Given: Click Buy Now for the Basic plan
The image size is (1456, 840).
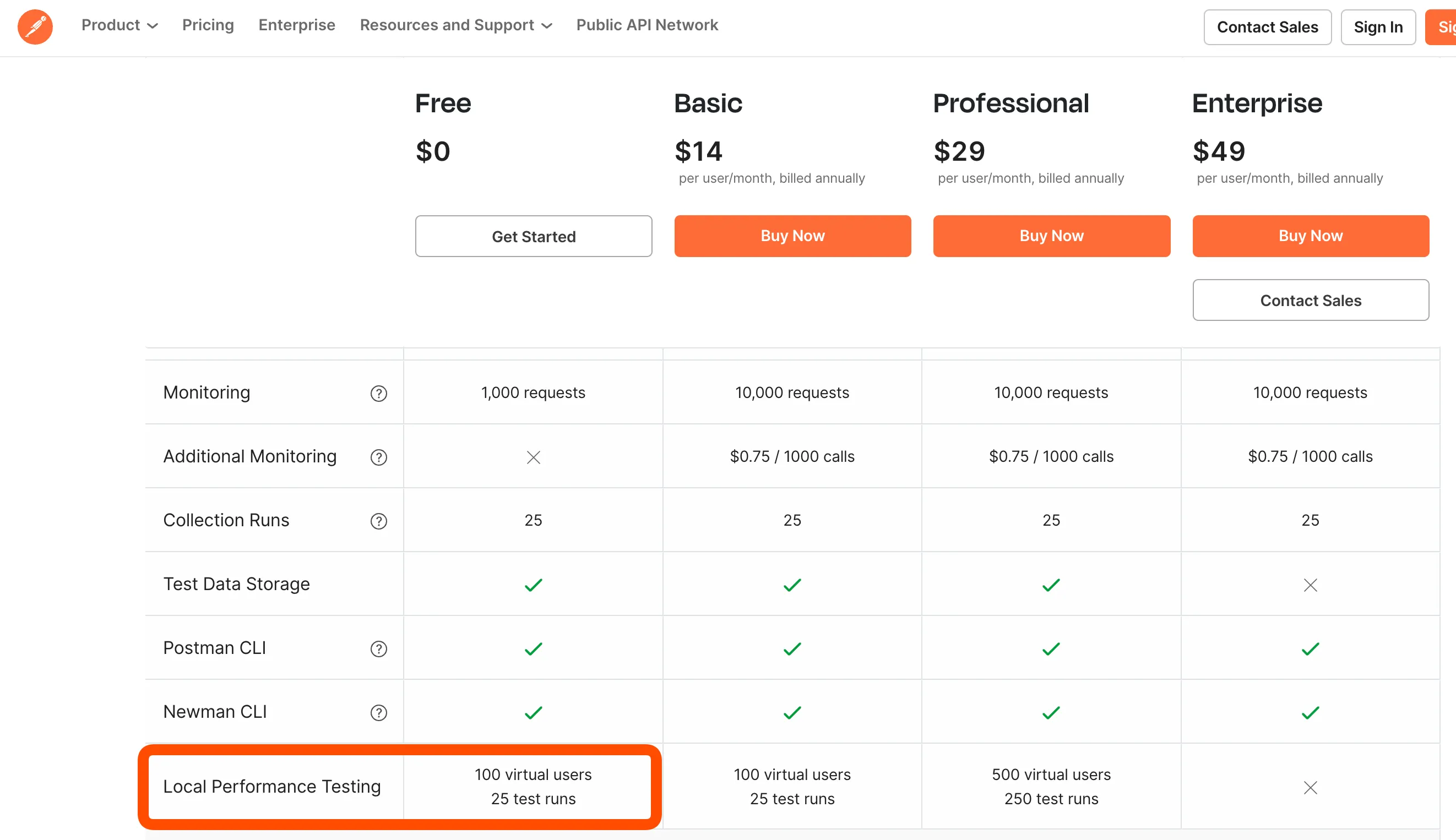Looking at the screenshot, I should click(792, 236).
